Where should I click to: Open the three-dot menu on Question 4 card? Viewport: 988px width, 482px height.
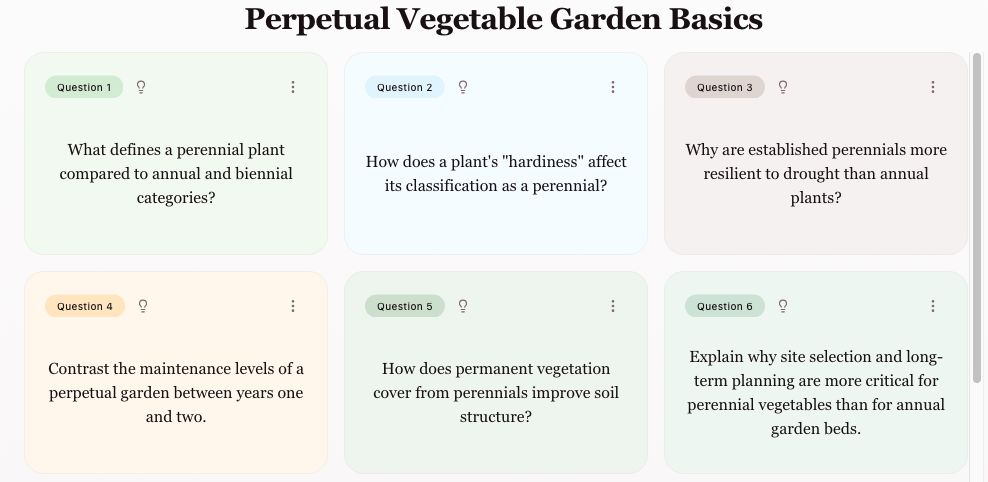tap(293, 306)
